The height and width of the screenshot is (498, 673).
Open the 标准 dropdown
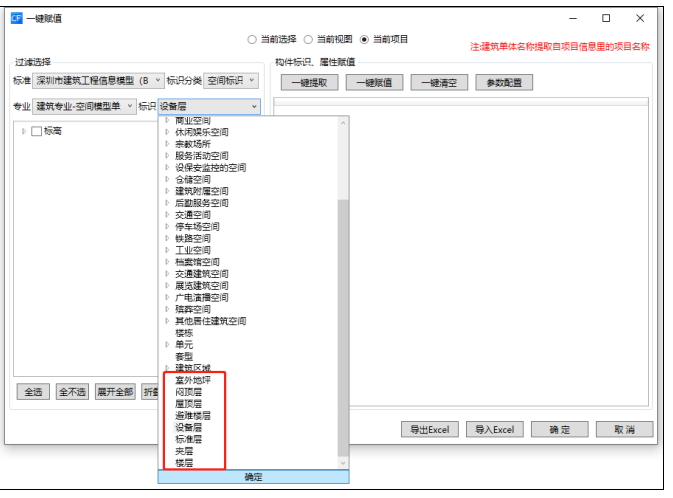(98, 80)
